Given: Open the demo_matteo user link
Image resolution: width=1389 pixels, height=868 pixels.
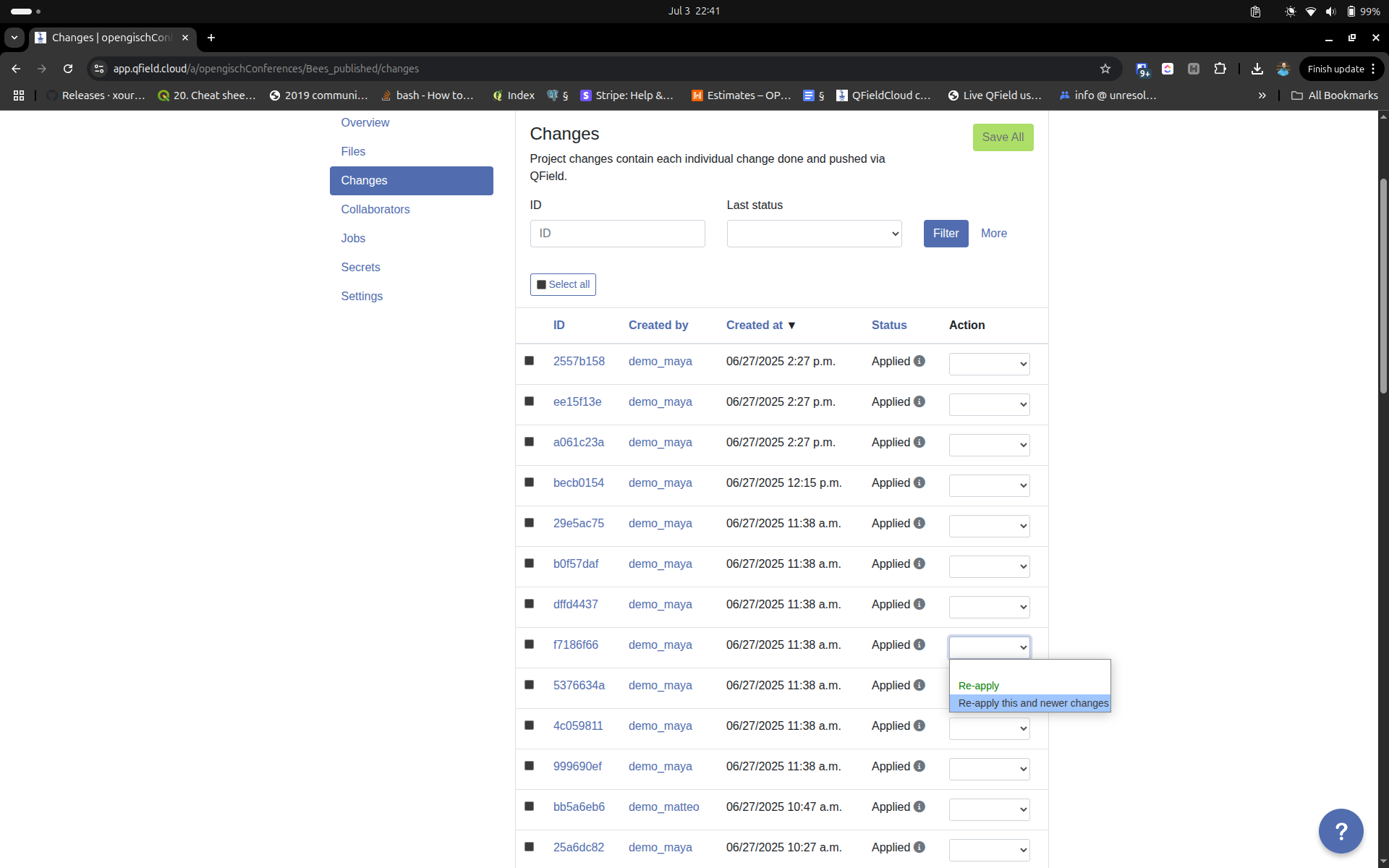Looking at the screenshot, I should tap(663, 807).
